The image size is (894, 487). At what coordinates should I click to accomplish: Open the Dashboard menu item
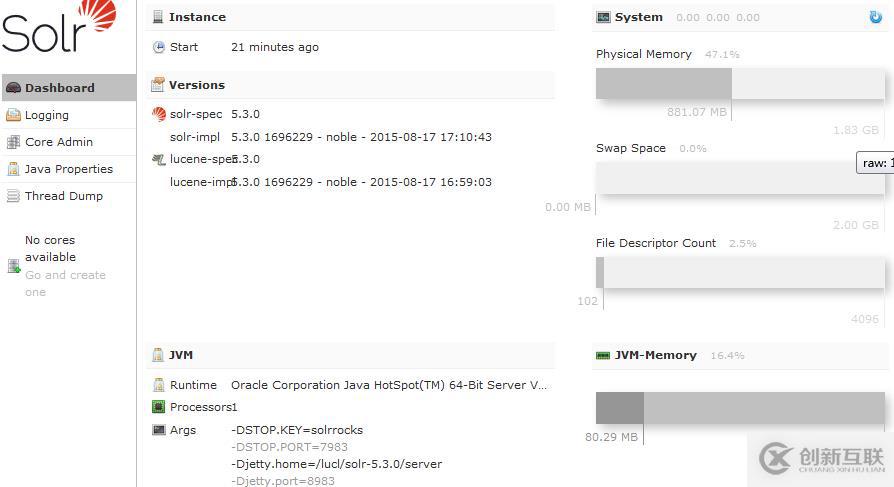tap(60, 88)
